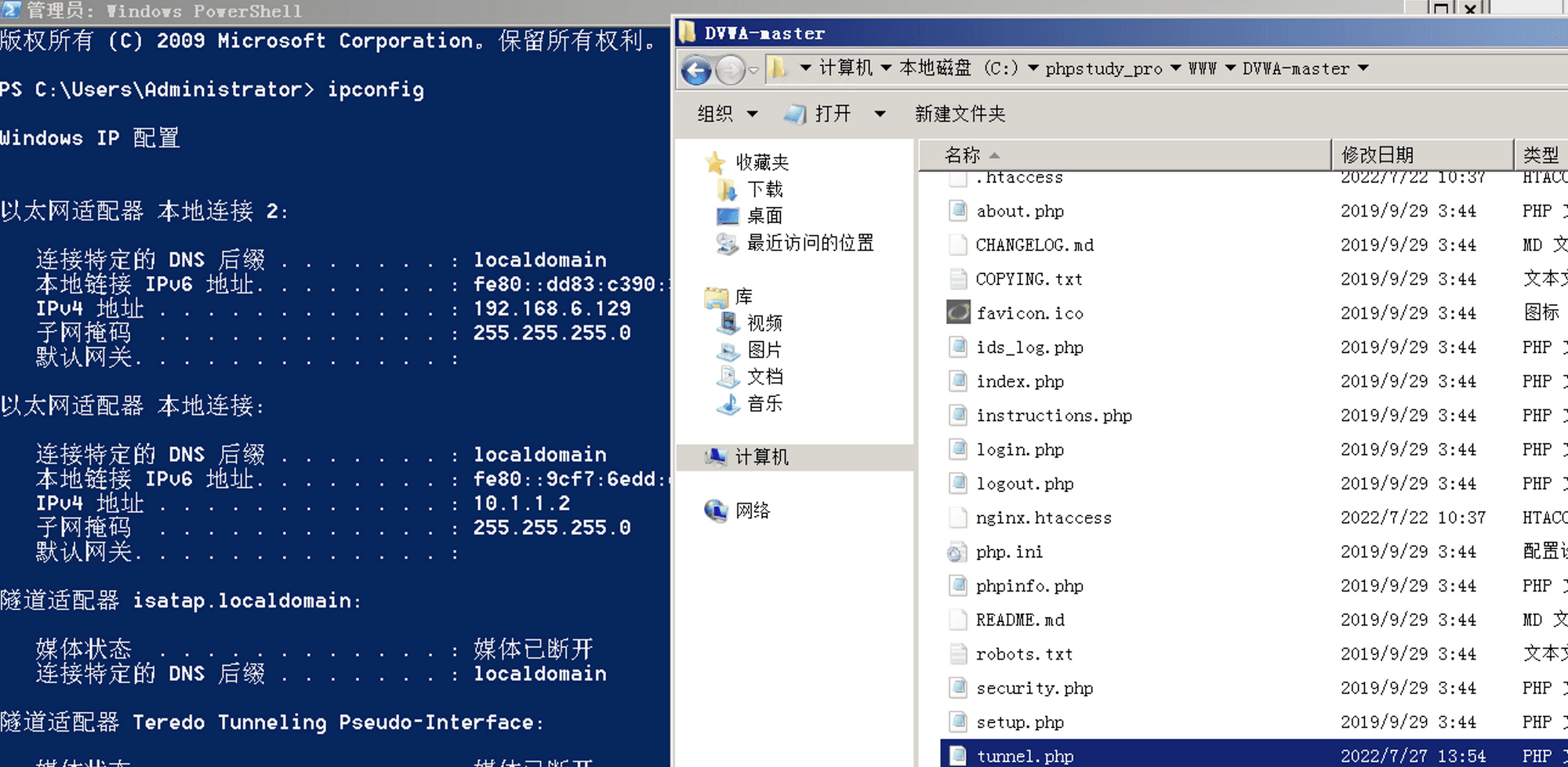Sort by the 类型 column header
This screenshot has height=767, width=1568.
point(1541,154)
